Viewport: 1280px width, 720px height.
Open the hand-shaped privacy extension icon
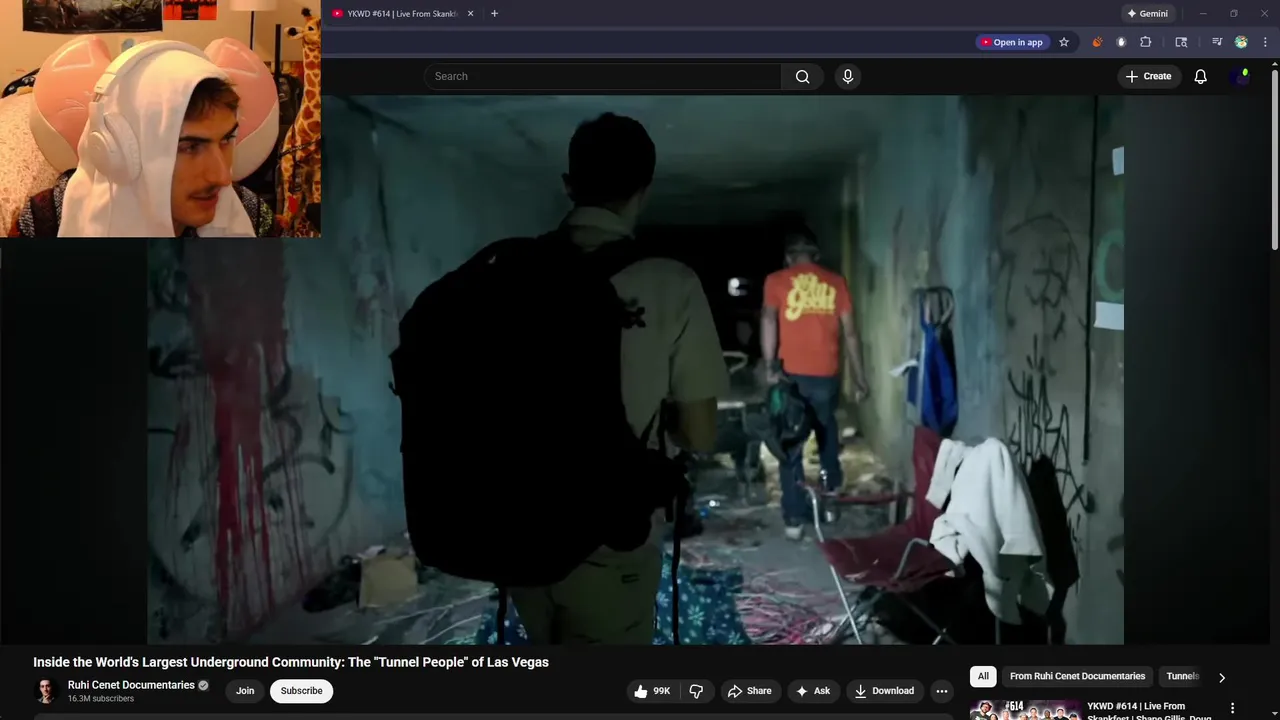[1121, 42]
